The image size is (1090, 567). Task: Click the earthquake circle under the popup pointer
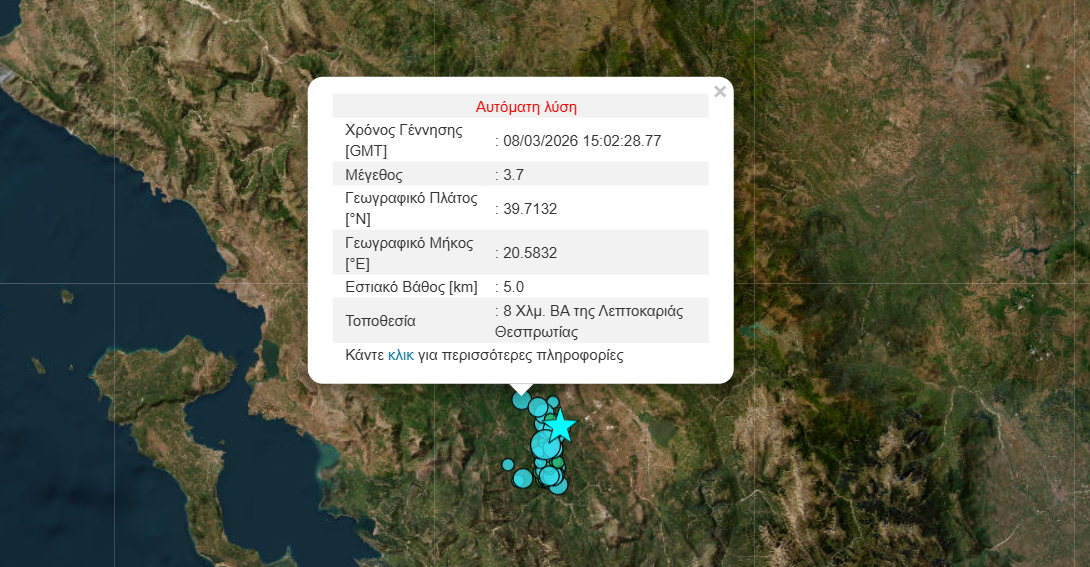(521, 400)
